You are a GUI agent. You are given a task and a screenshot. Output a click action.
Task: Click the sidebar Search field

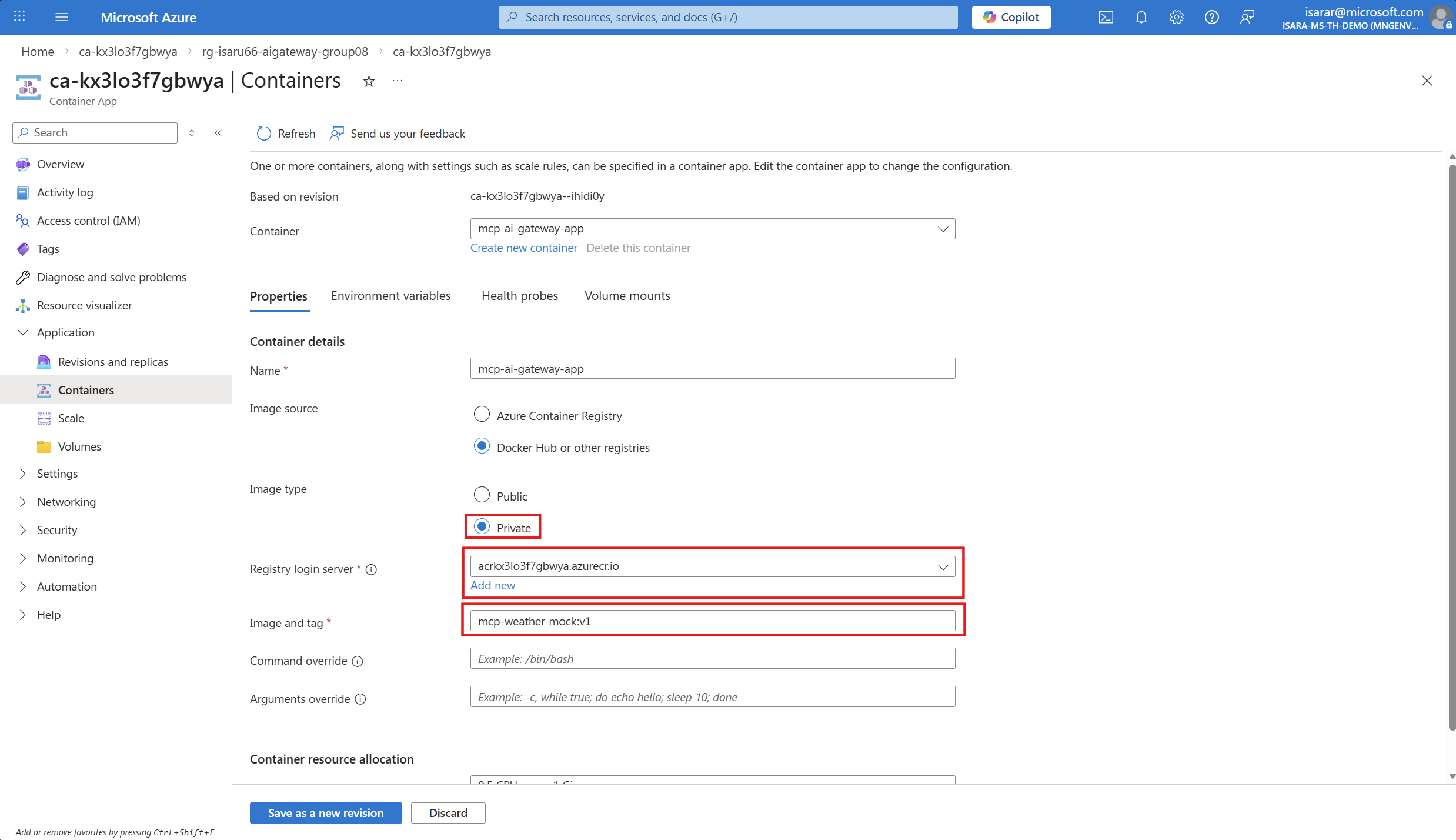point(95,133)
